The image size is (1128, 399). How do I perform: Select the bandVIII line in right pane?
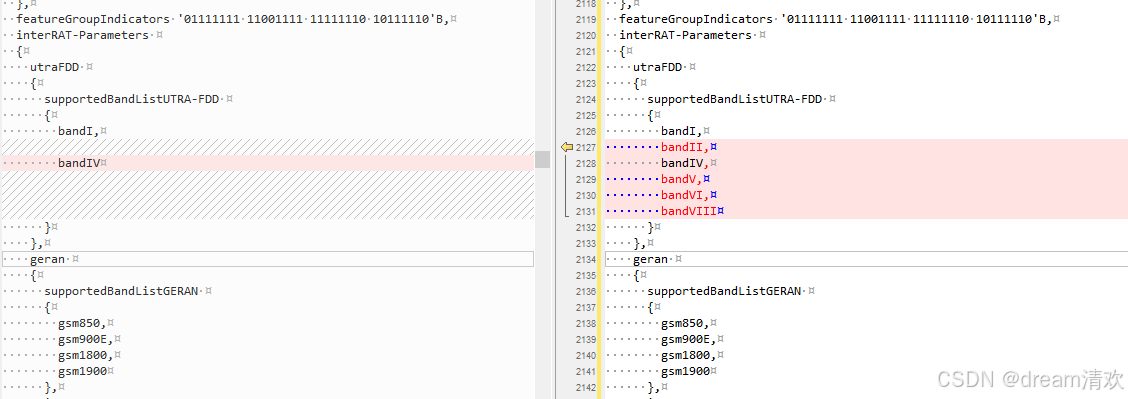click(867, 211)
